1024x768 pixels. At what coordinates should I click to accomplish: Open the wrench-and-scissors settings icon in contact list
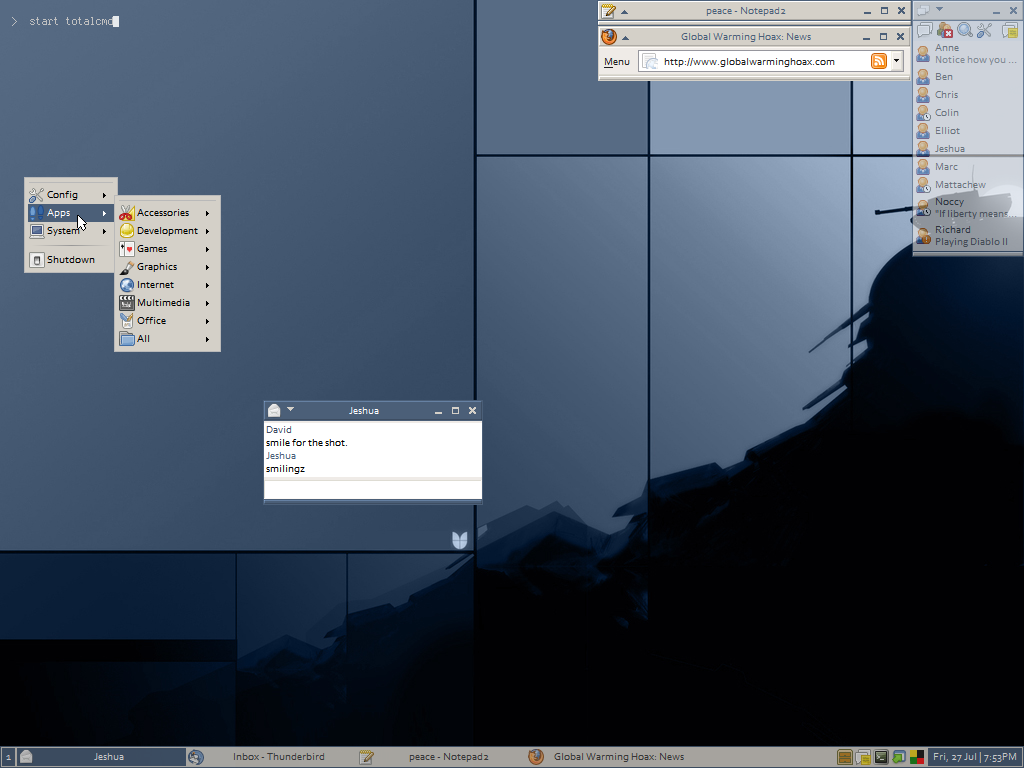tap(985, 30)
